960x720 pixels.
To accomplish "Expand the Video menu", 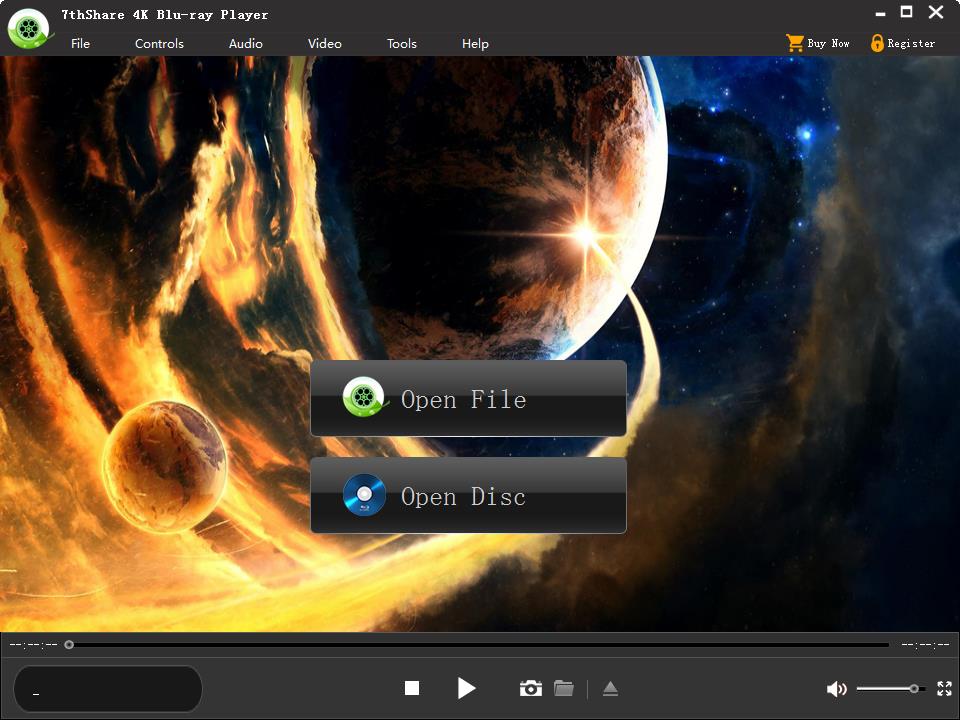I will [324, 43].
